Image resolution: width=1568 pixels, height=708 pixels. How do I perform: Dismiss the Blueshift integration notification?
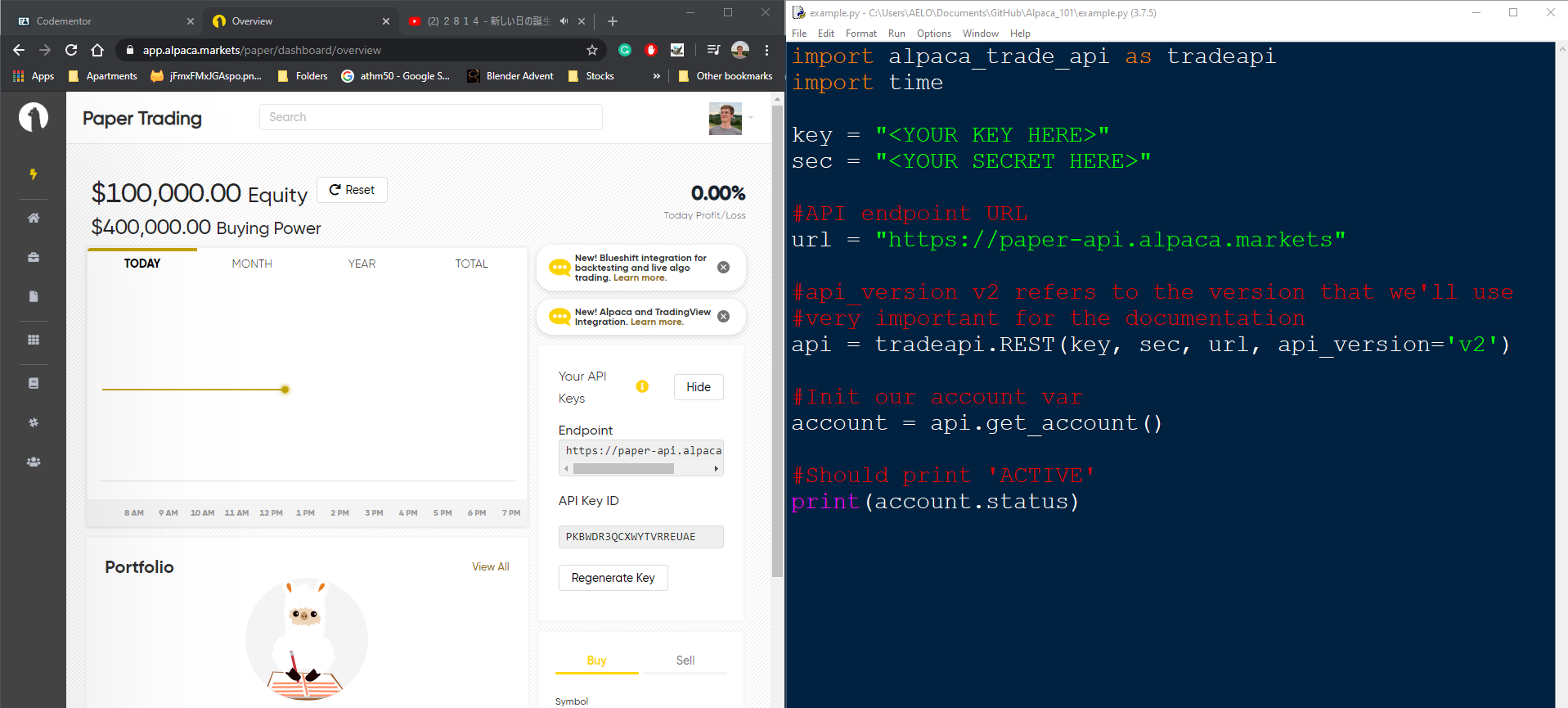tap(723, 268)
